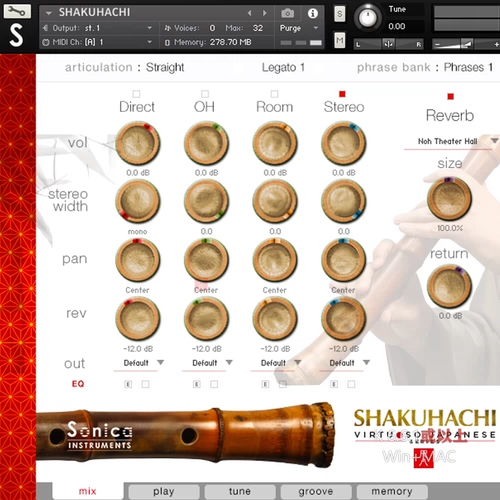The width and height of the screenshot is (500, 500).
Task: Click the Sonica Instruments logo
Action: (x=99, y=436)
